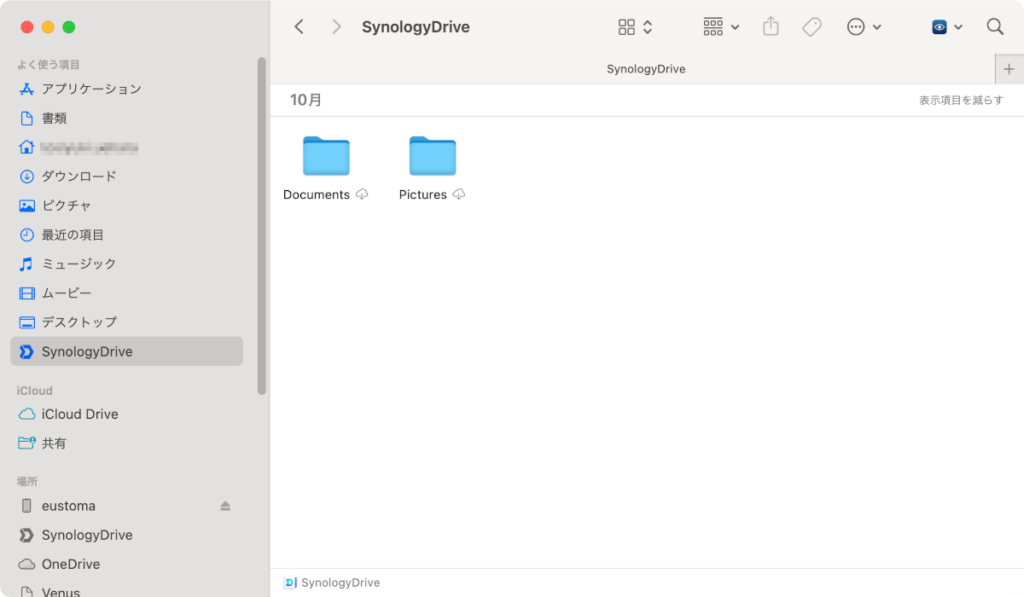Viewport: 1024px width, 597px height.
Task: Open OneDrive in the sidebar
Action: [127, 564]
